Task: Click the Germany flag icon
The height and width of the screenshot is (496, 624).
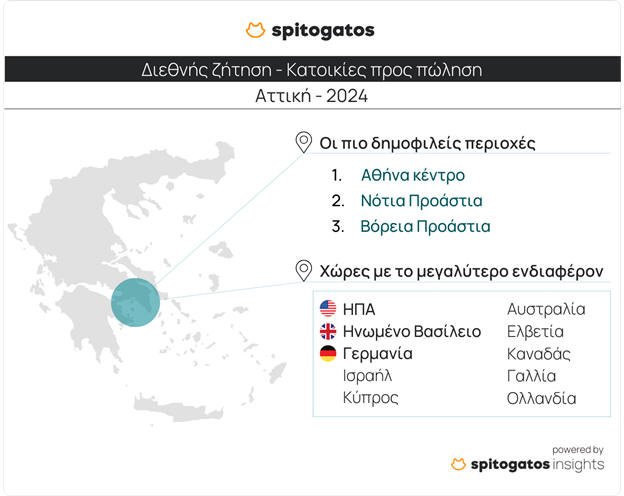Action: 327,354
